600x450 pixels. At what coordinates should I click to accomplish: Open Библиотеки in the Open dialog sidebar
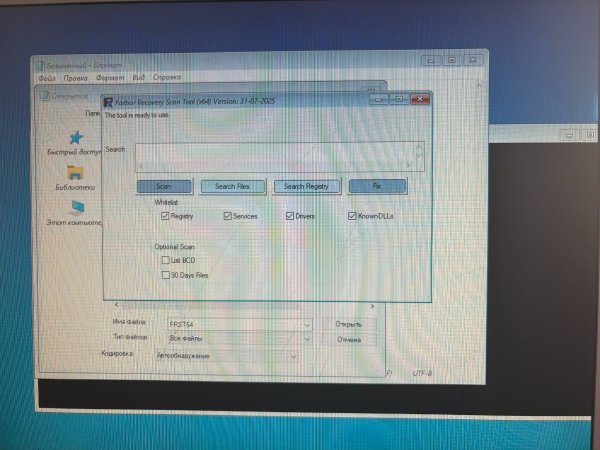[x=75, y=178]
